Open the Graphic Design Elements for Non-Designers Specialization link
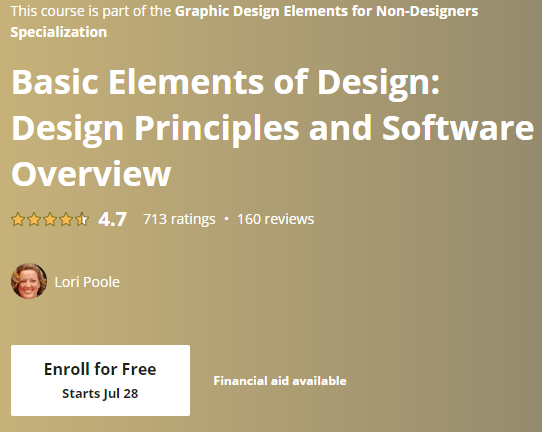542x432 pixels. [244, 21]
